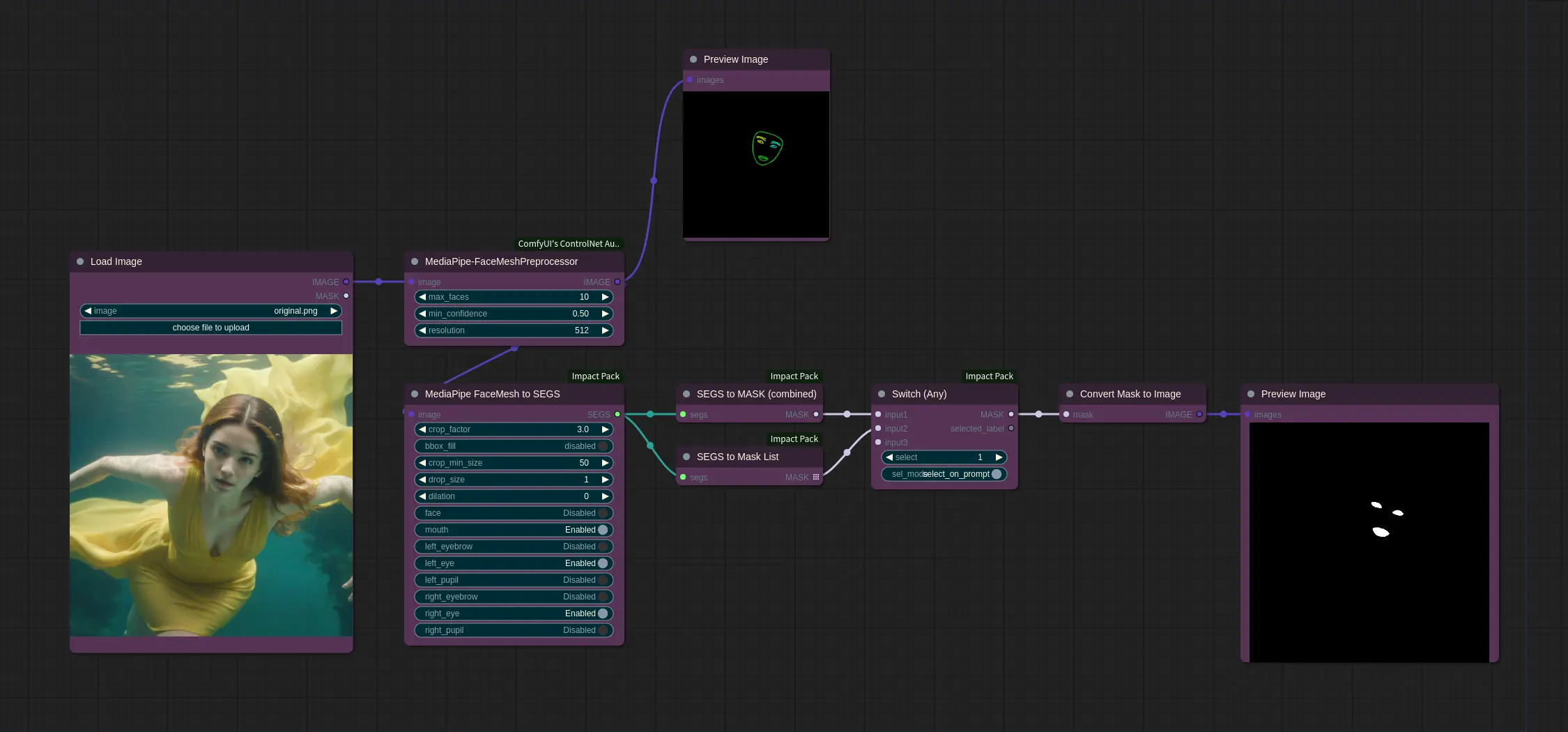The image size is (1568, 732).
Task: Collapse the MediaPipe-FaceMeshPreprocessor node dot
Action: (x=415, y=261)
